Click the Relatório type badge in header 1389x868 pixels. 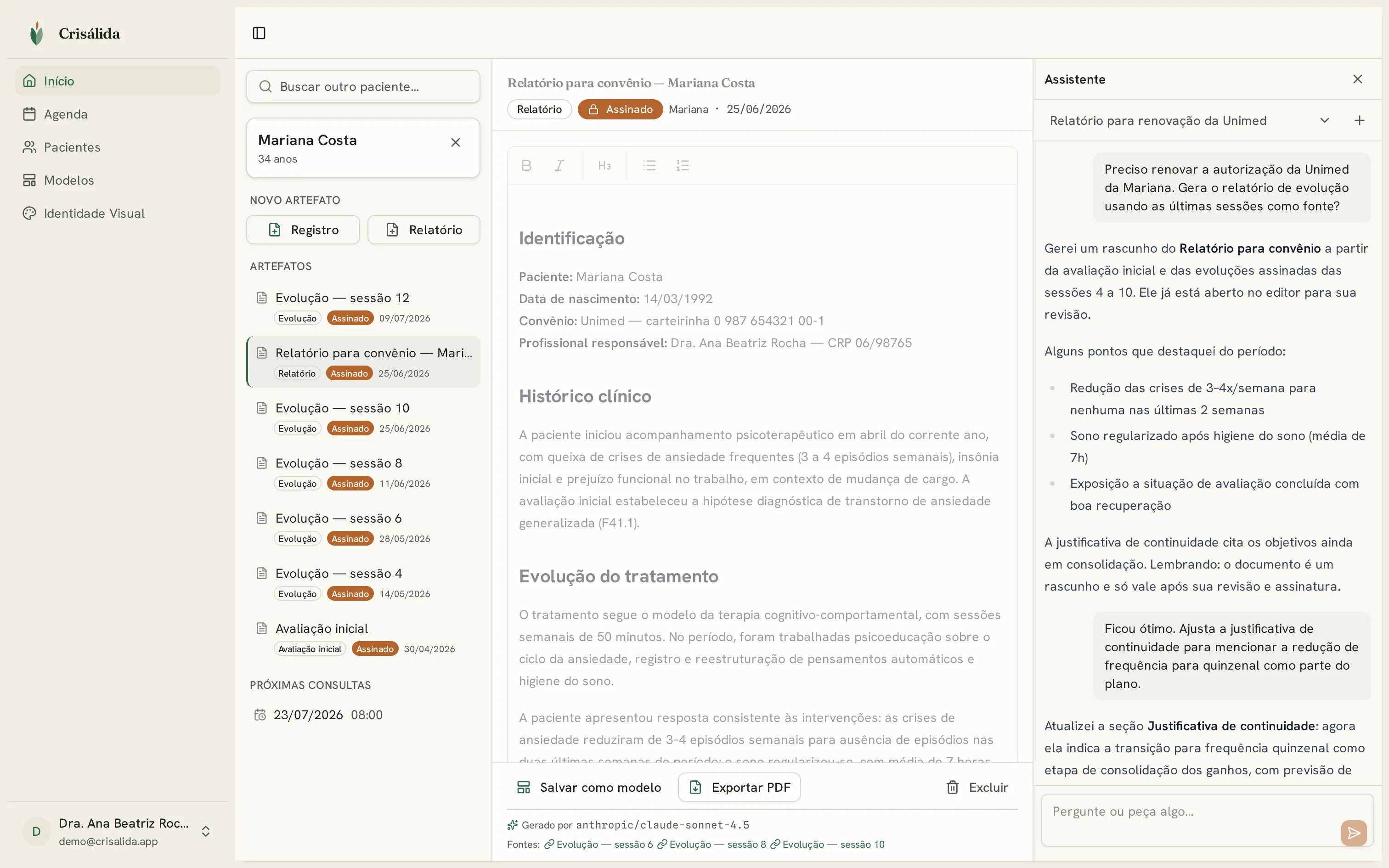[x=539, y=109]
